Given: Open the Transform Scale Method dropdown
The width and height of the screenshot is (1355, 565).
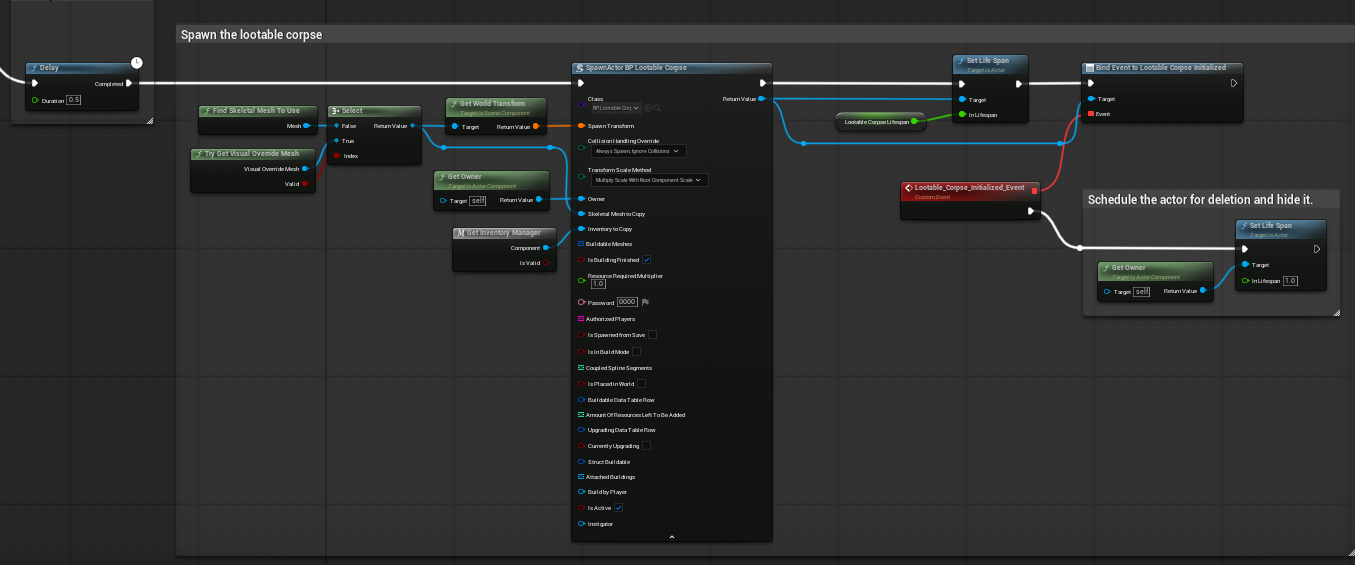Looking at the screenshot, I should (648, 180).
